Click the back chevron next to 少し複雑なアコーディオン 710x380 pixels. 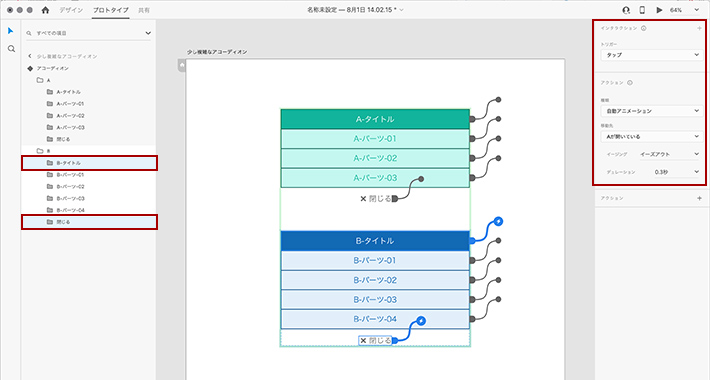click(30, 56)
